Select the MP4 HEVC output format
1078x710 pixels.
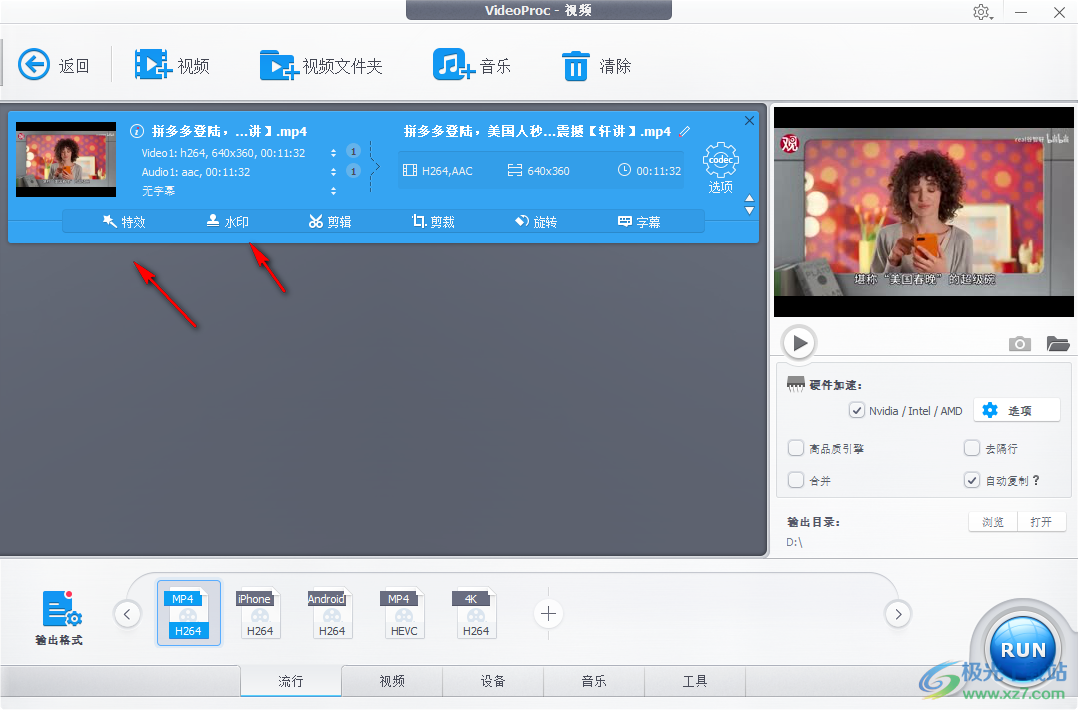click(x=403, y=613)
